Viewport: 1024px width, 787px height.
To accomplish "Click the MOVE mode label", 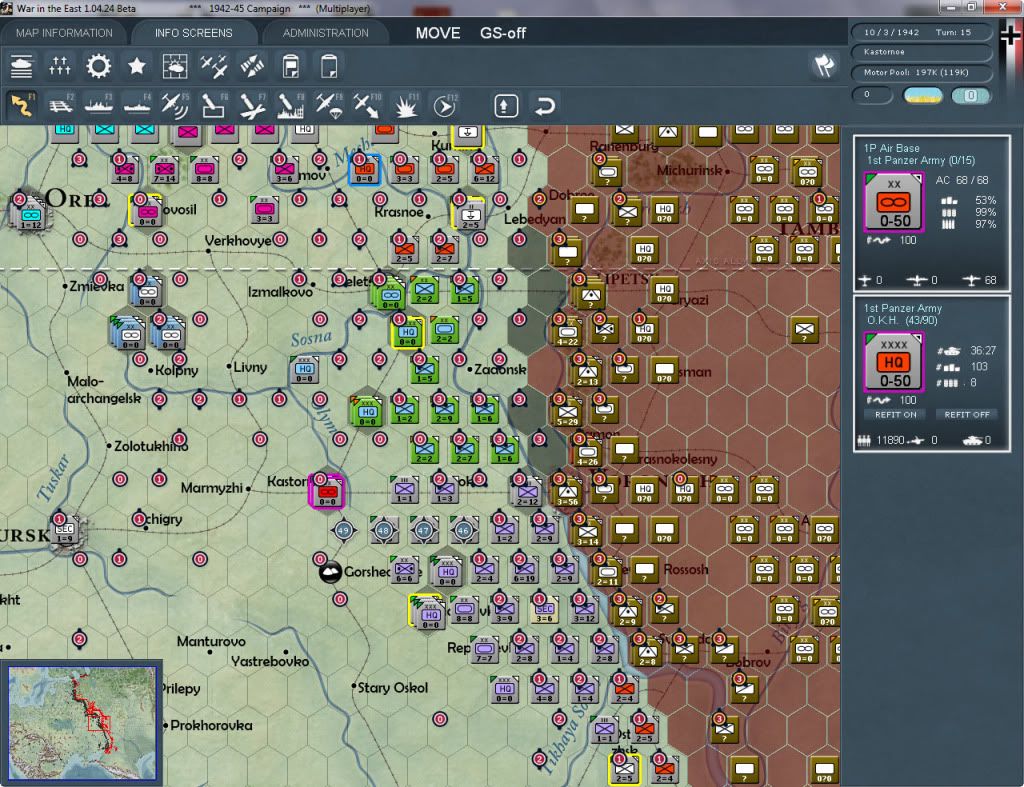I will pos(438,33).
